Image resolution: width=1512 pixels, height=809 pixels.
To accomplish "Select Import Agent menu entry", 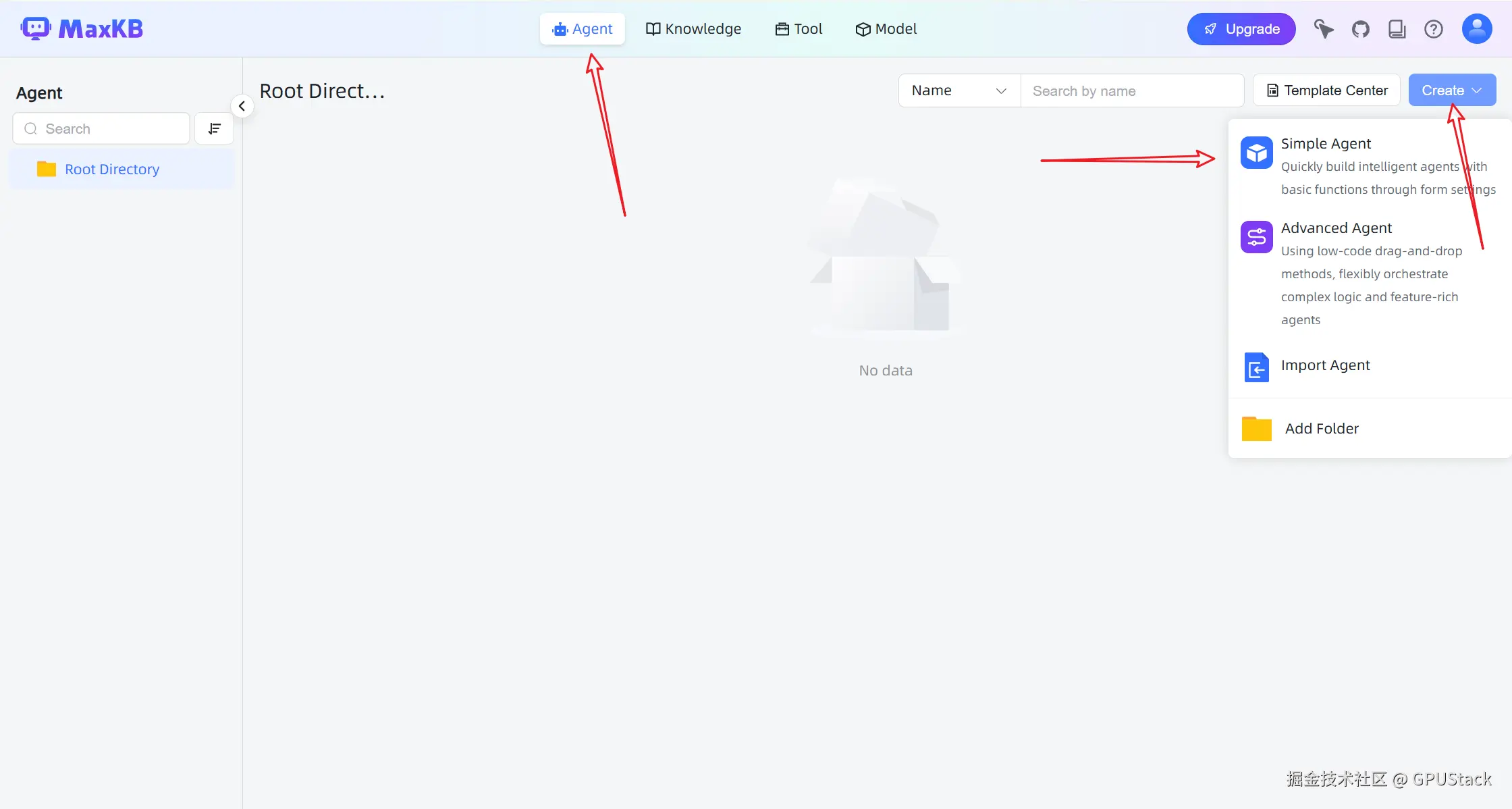I will 1325,365.
